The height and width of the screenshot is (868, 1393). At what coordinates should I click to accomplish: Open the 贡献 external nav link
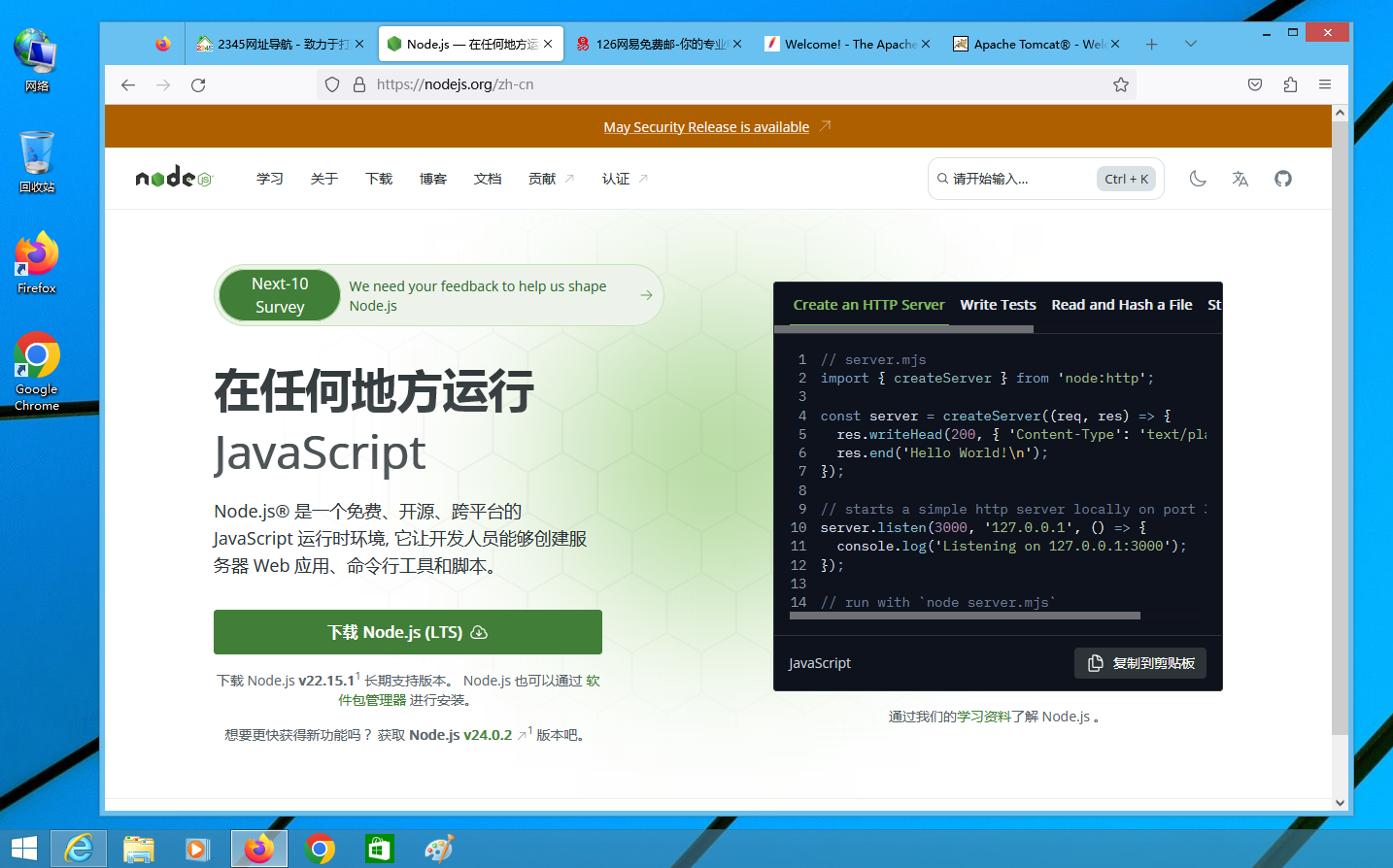click(551, 179)
